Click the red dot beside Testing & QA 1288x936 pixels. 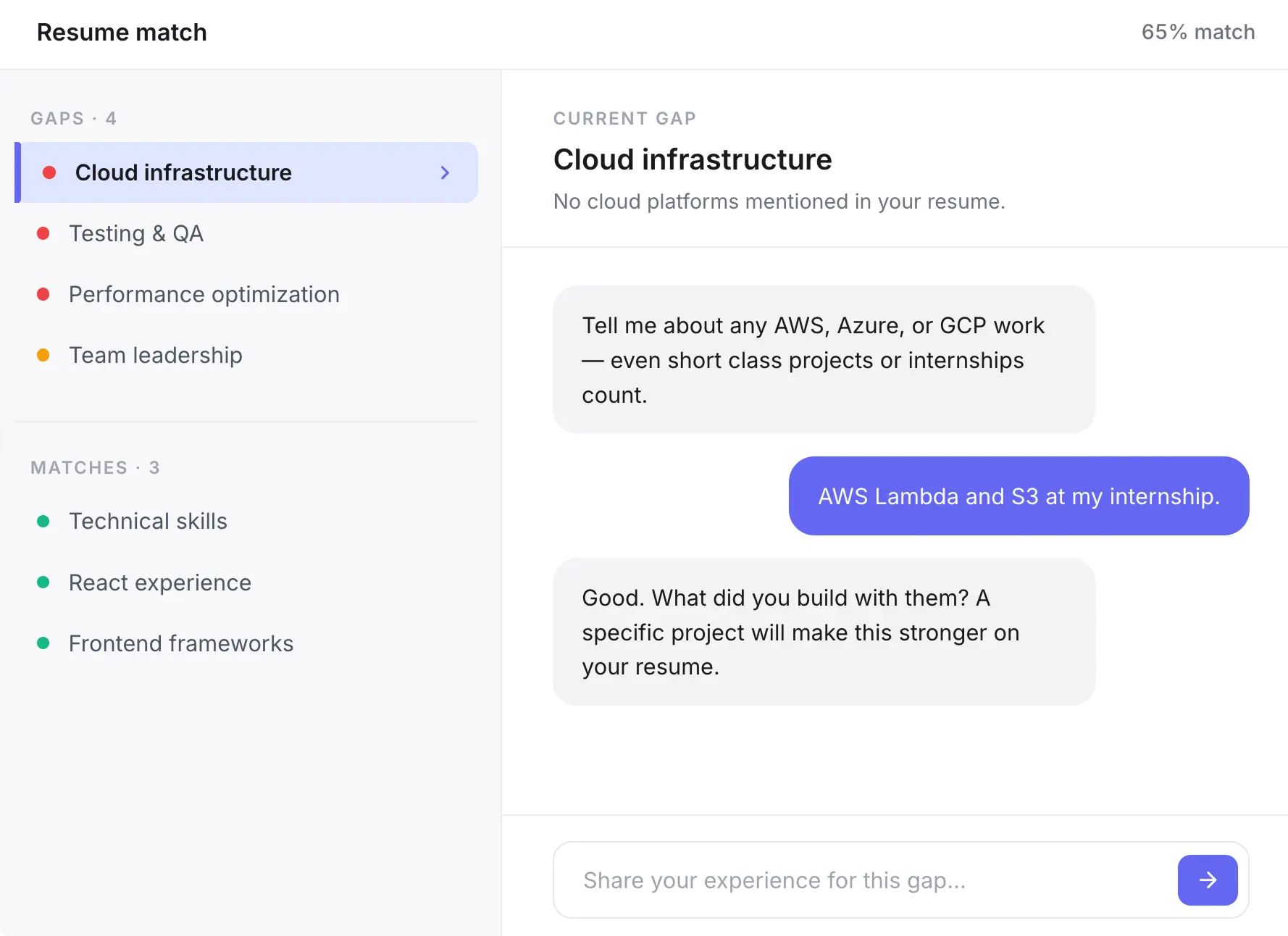pyautogui.click(x=43, y=233)
